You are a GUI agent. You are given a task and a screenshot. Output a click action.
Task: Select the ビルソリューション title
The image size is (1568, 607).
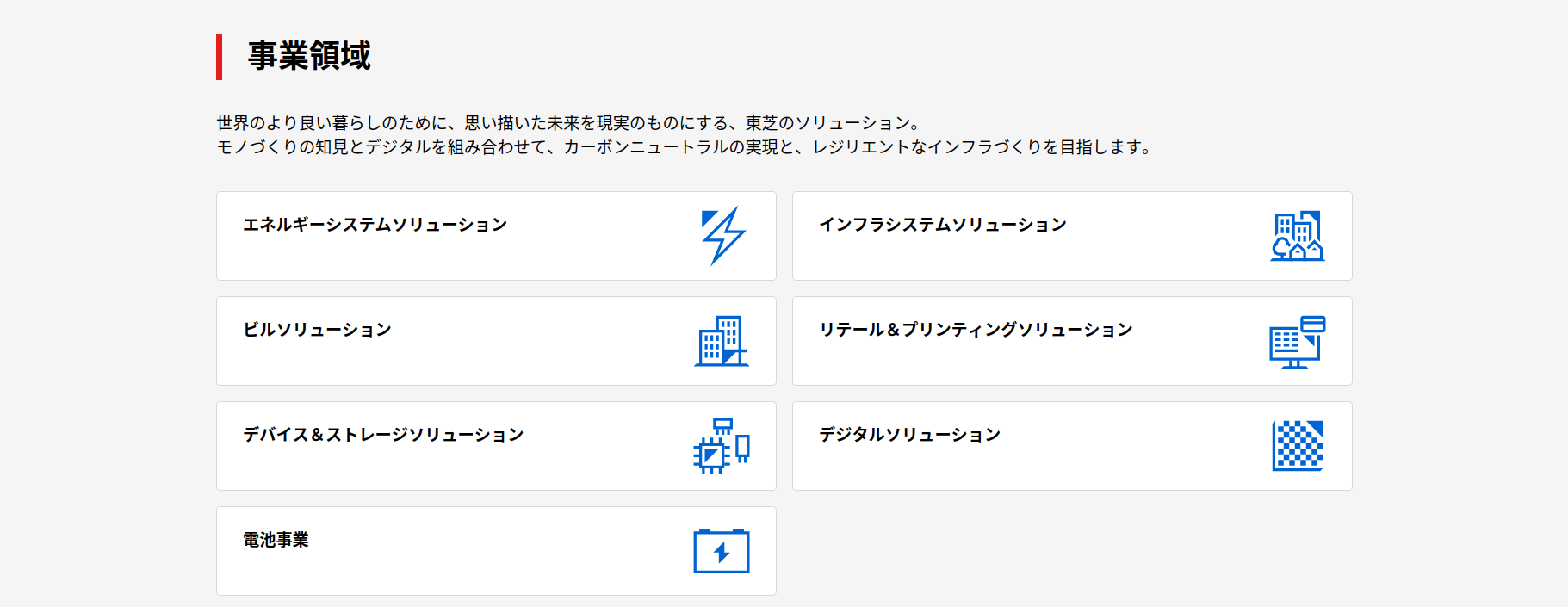(x=317, y=330)
